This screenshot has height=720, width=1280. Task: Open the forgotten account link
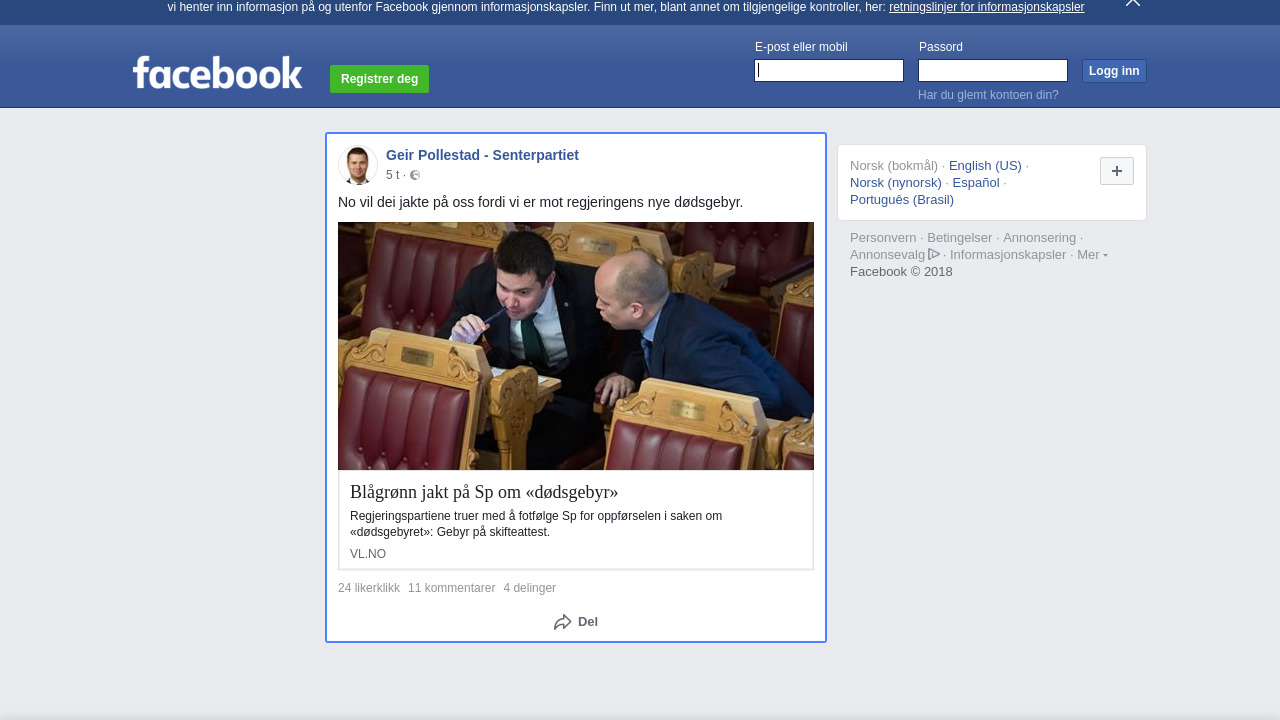click(988, 95)
